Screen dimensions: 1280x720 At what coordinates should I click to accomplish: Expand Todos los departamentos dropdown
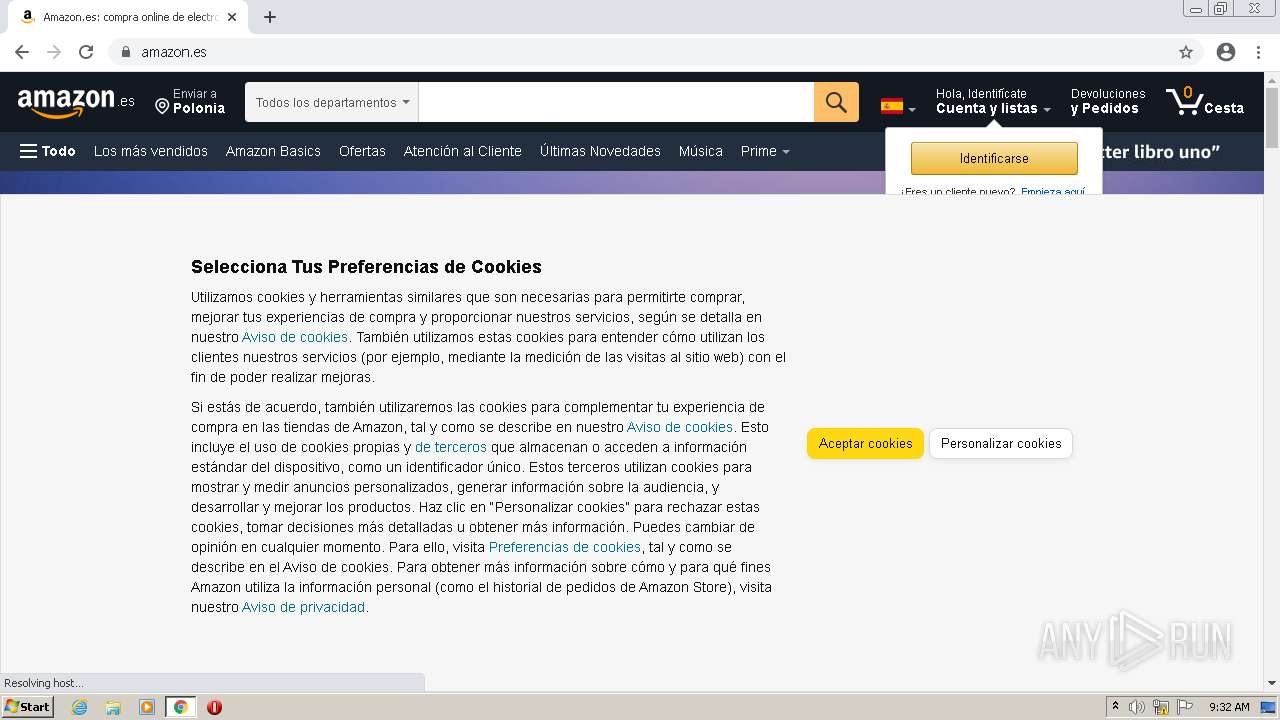pos(332,102)
